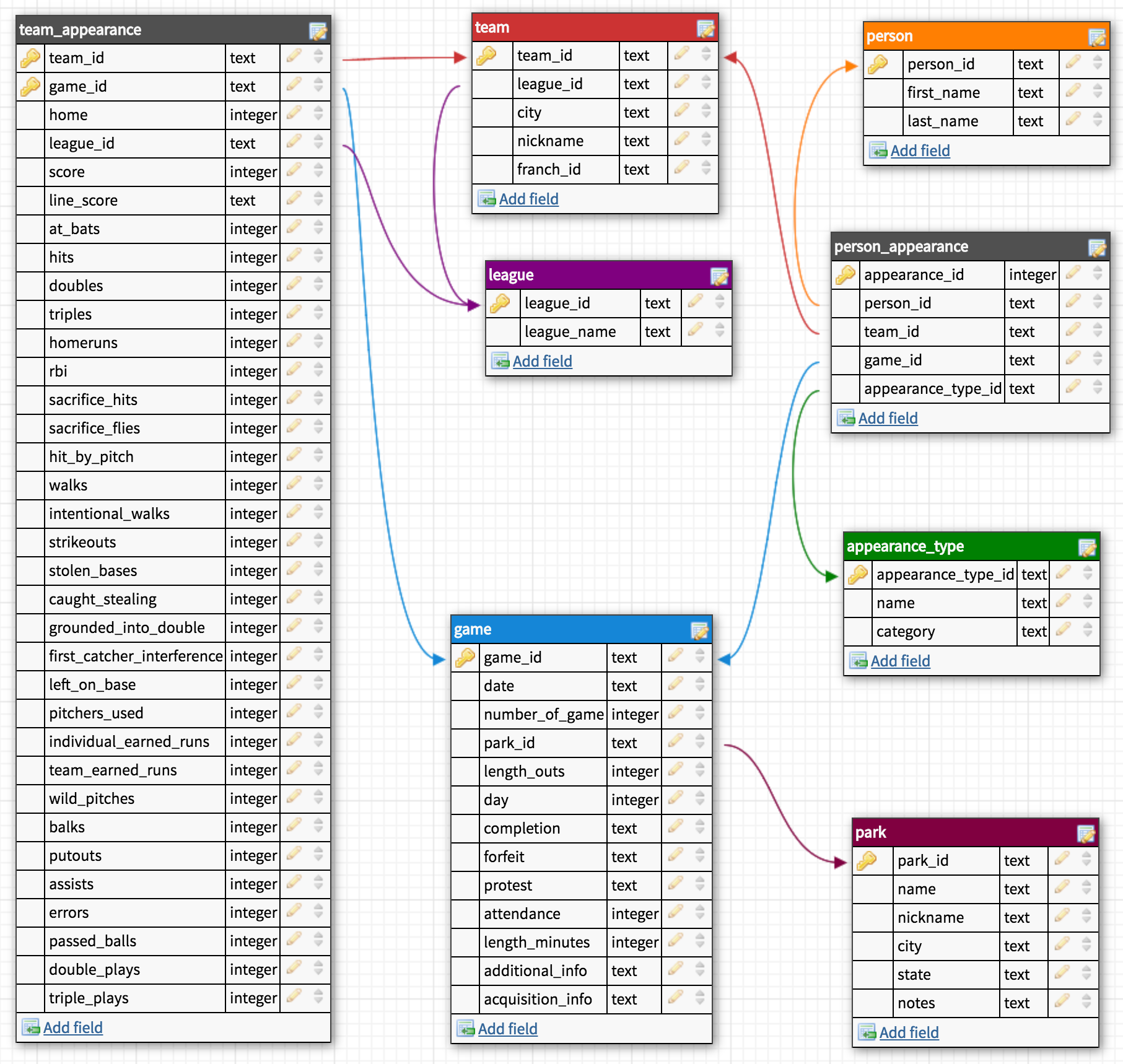Click the pencil icon for the league_name field
Screen dimensions: 1123x1064
pos(695,331)
